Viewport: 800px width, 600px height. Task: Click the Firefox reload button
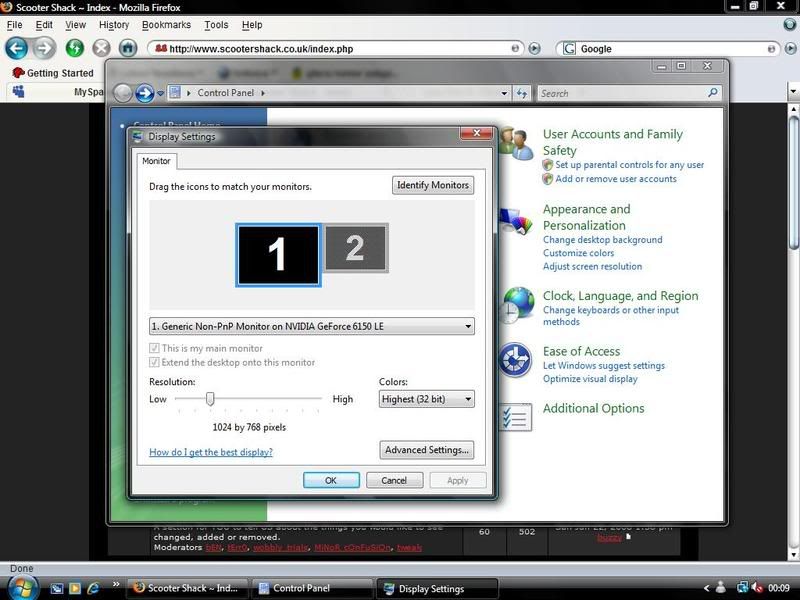click(x=74, y=48)
